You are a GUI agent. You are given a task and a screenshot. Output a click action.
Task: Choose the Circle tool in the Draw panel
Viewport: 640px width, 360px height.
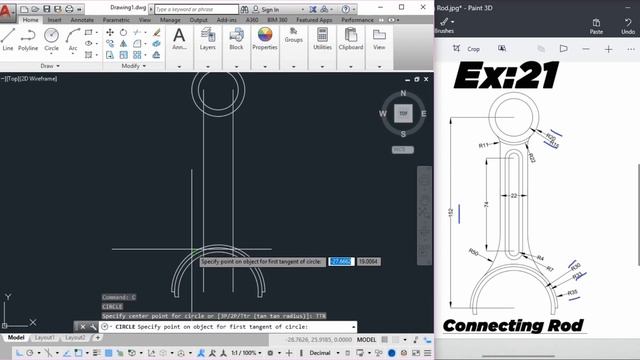[51, 39]
